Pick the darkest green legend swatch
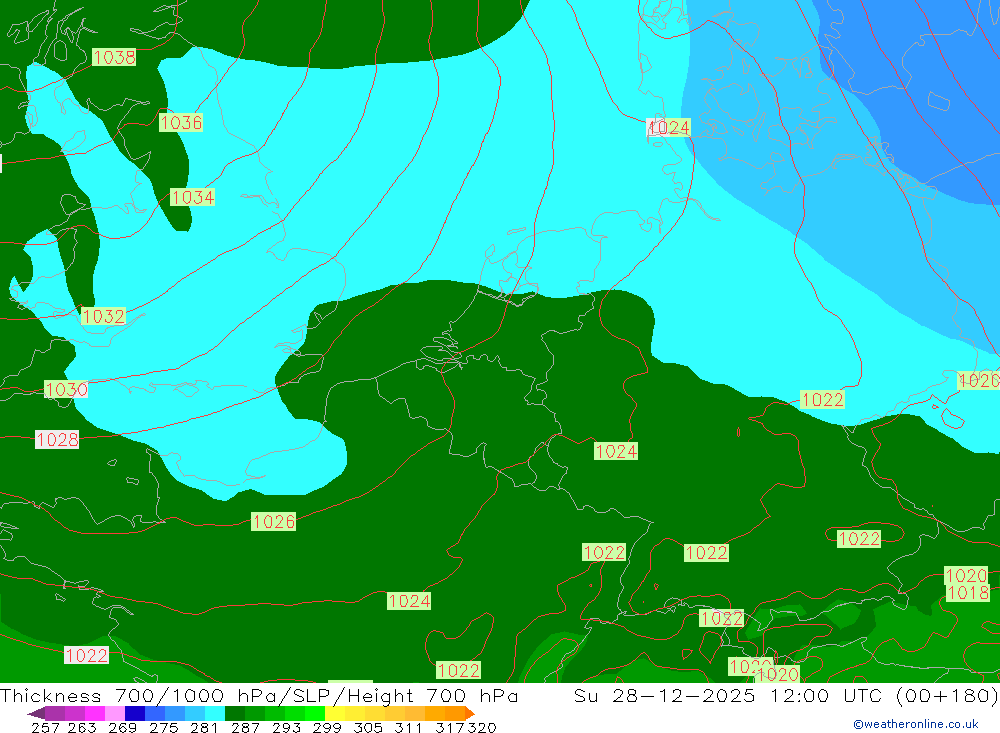Viewport: 1000px width, 733px height. tap(235, 713)
